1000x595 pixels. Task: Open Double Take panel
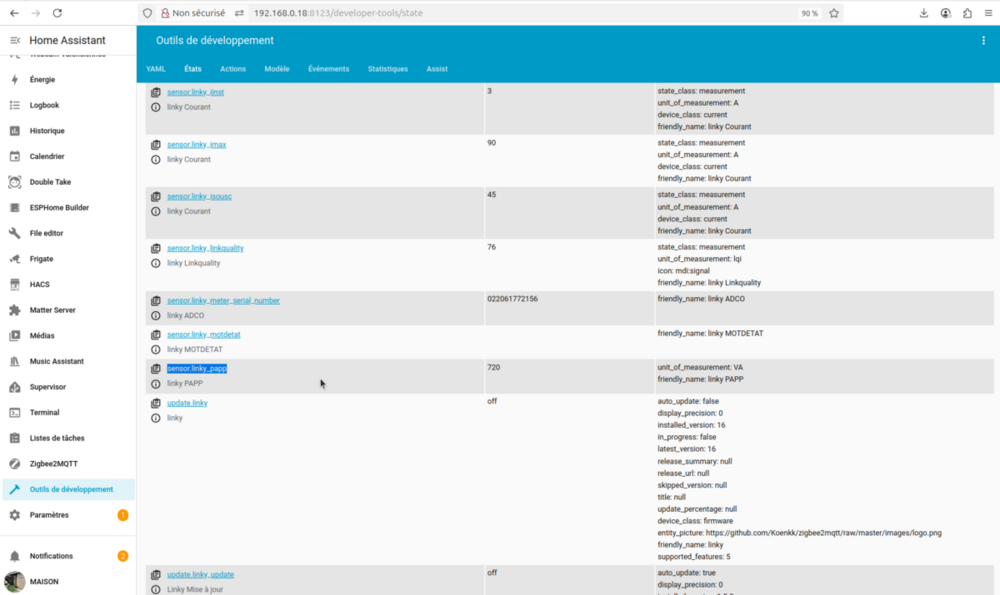(68, 182)
